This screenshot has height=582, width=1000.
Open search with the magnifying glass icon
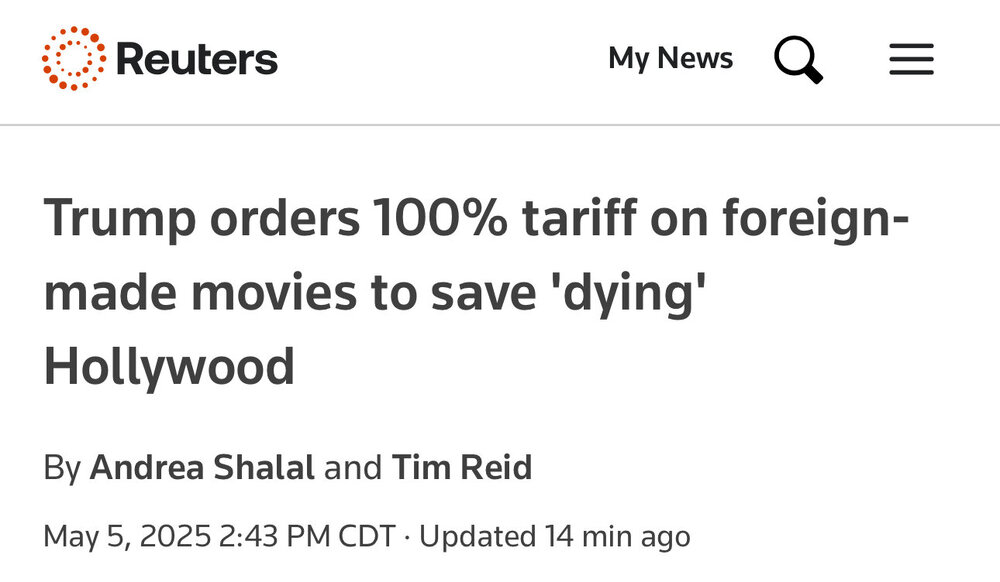pyautogui.click(x=798, y=59)
